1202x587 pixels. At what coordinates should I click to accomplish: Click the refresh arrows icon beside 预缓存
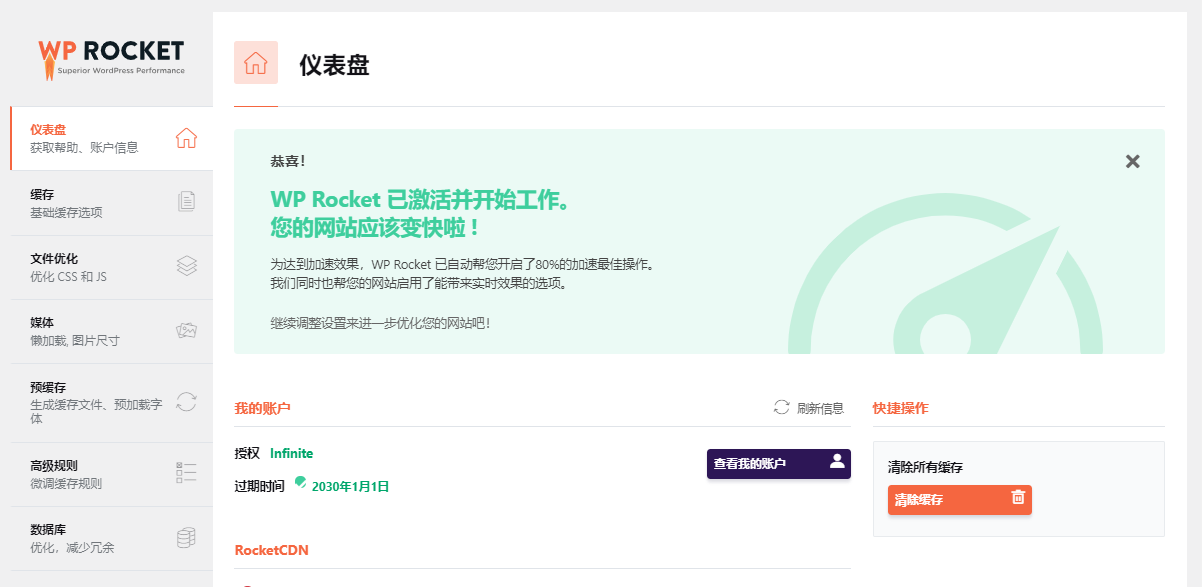point(186,402)
